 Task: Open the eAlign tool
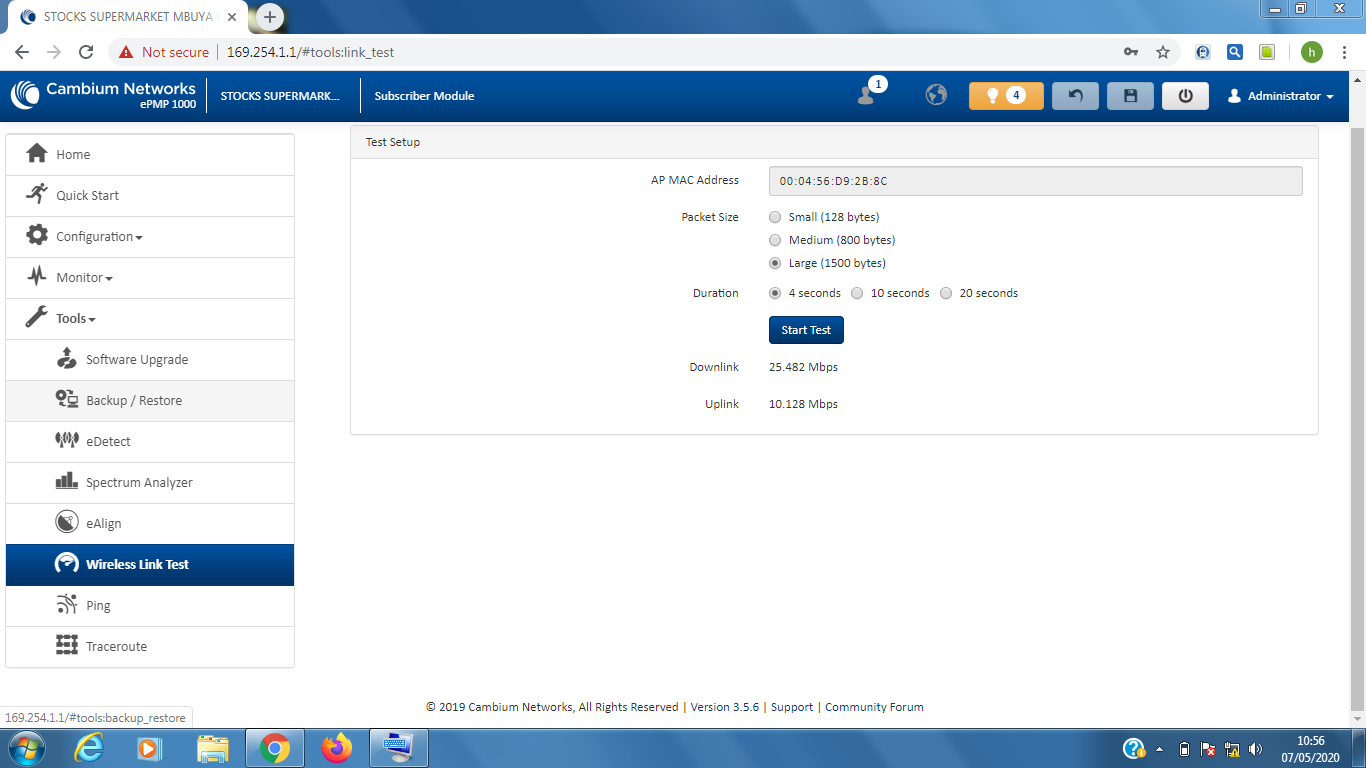point(103,523)
